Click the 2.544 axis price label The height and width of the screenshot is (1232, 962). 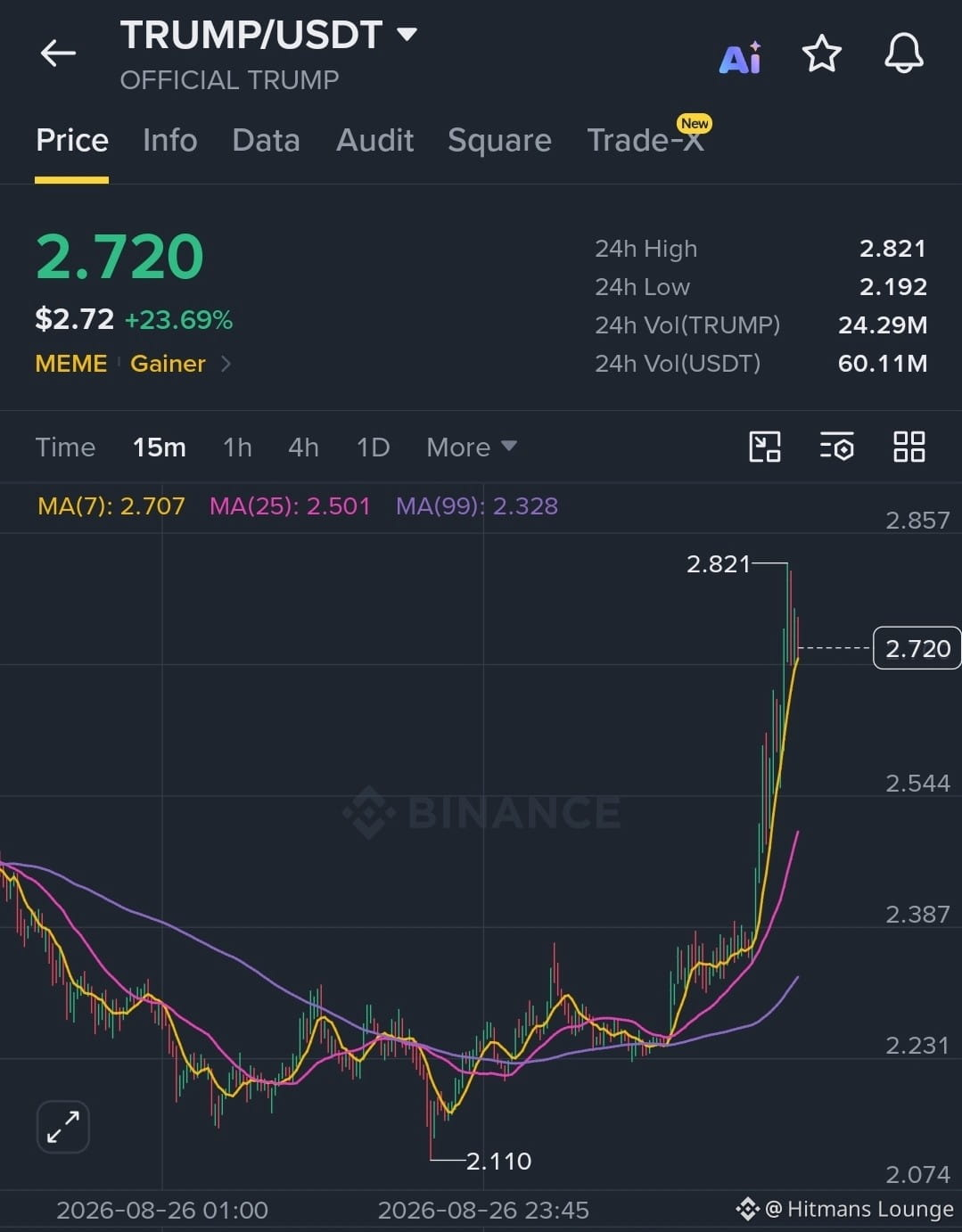click(x=917, y=784)
